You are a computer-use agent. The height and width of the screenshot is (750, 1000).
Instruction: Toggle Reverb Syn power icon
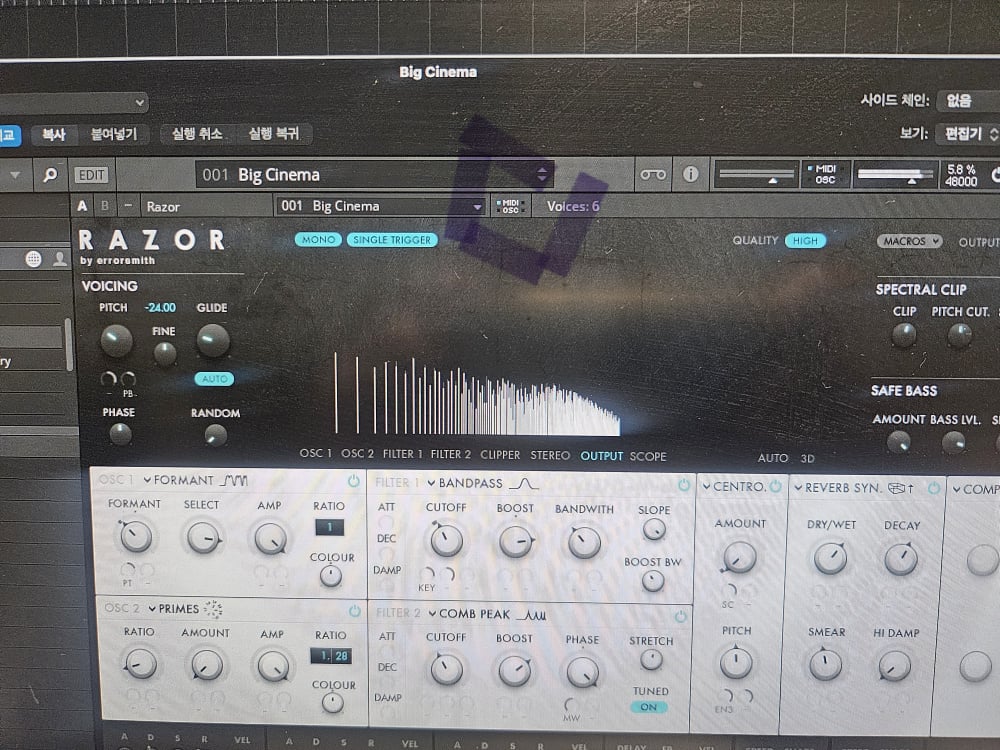(x=934, y=489)
